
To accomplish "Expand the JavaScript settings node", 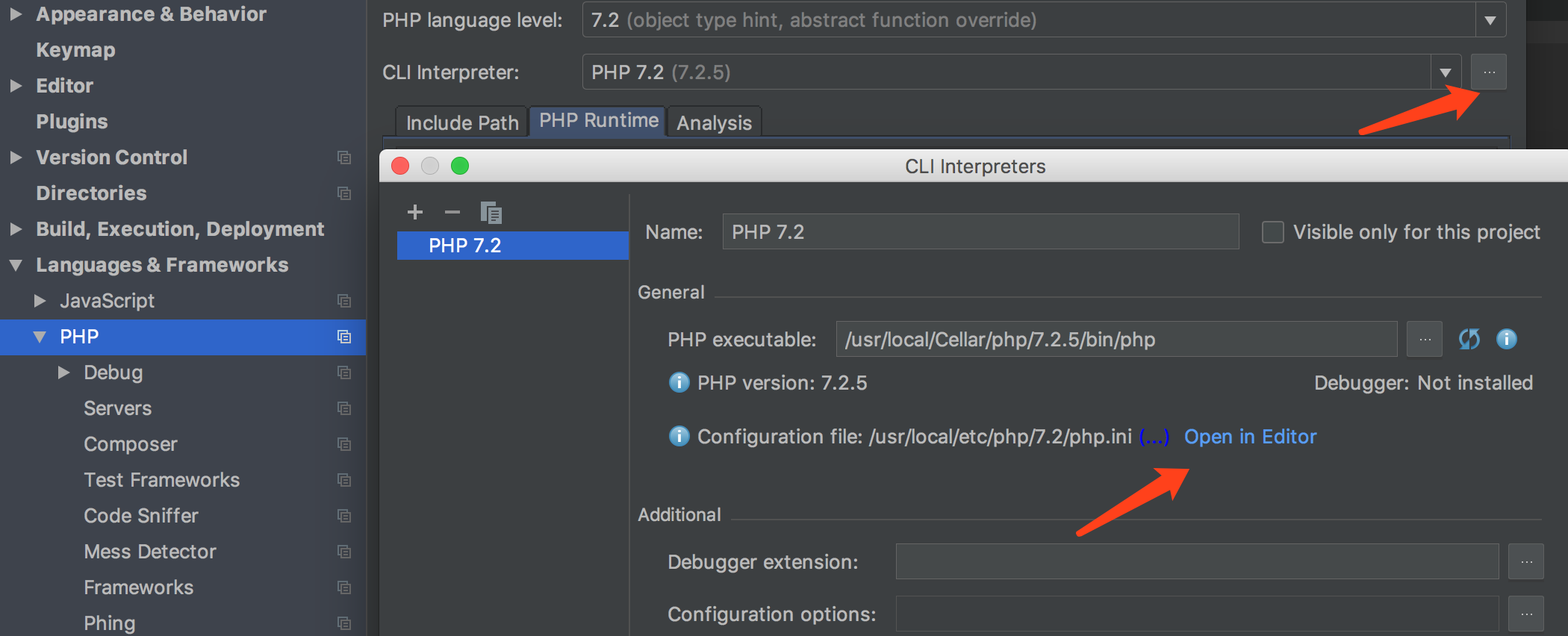I will 40,301.
